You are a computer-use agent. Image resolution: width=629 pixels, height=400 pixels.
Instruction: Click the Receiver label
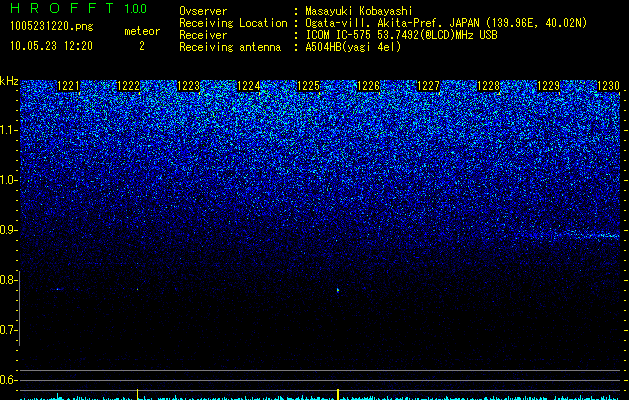203,35
